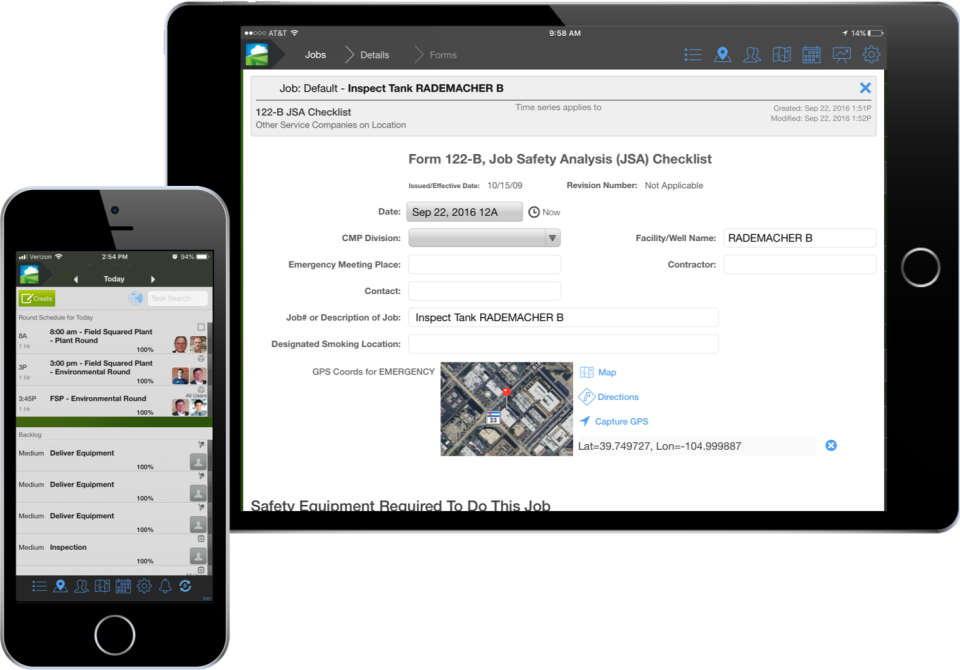Tap the contacts icon in the top toolbar

[x=752, y=54]
